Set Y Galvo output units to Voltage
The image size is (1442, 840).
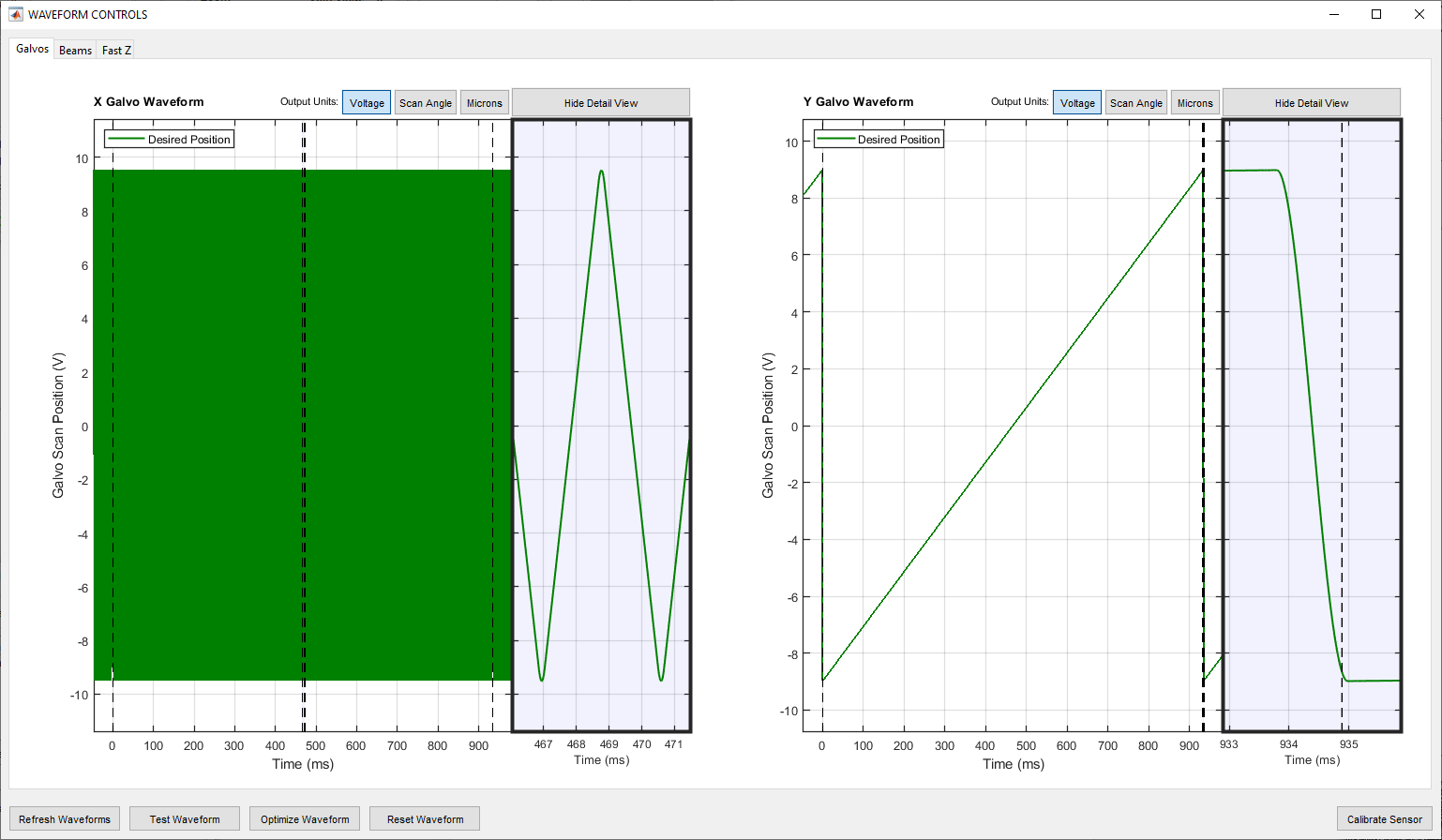point(1077,103)
